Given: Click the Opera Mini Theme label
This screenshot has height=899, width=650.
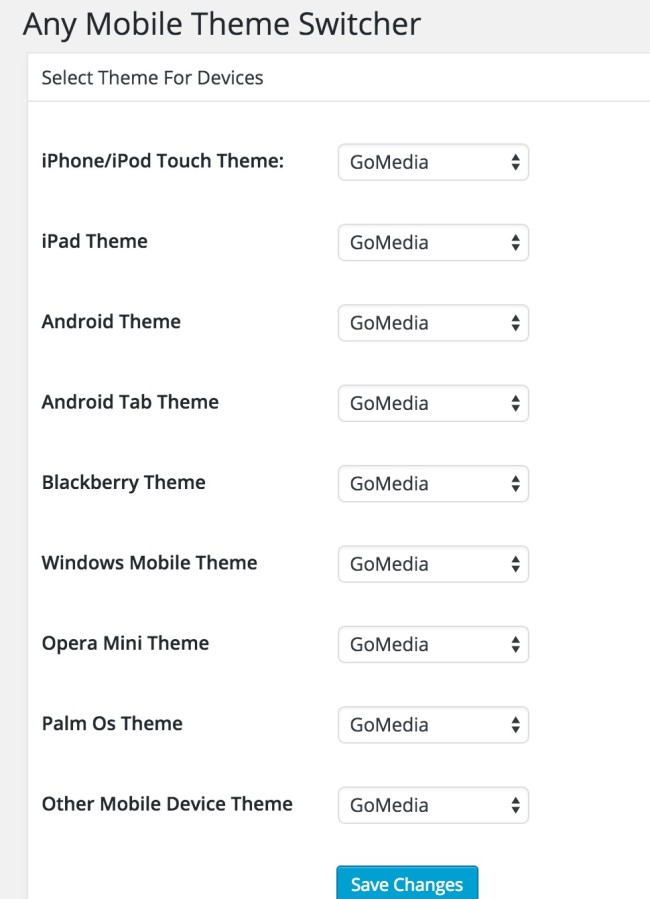Looking at the screenshot, I should (x=125, y=643).
